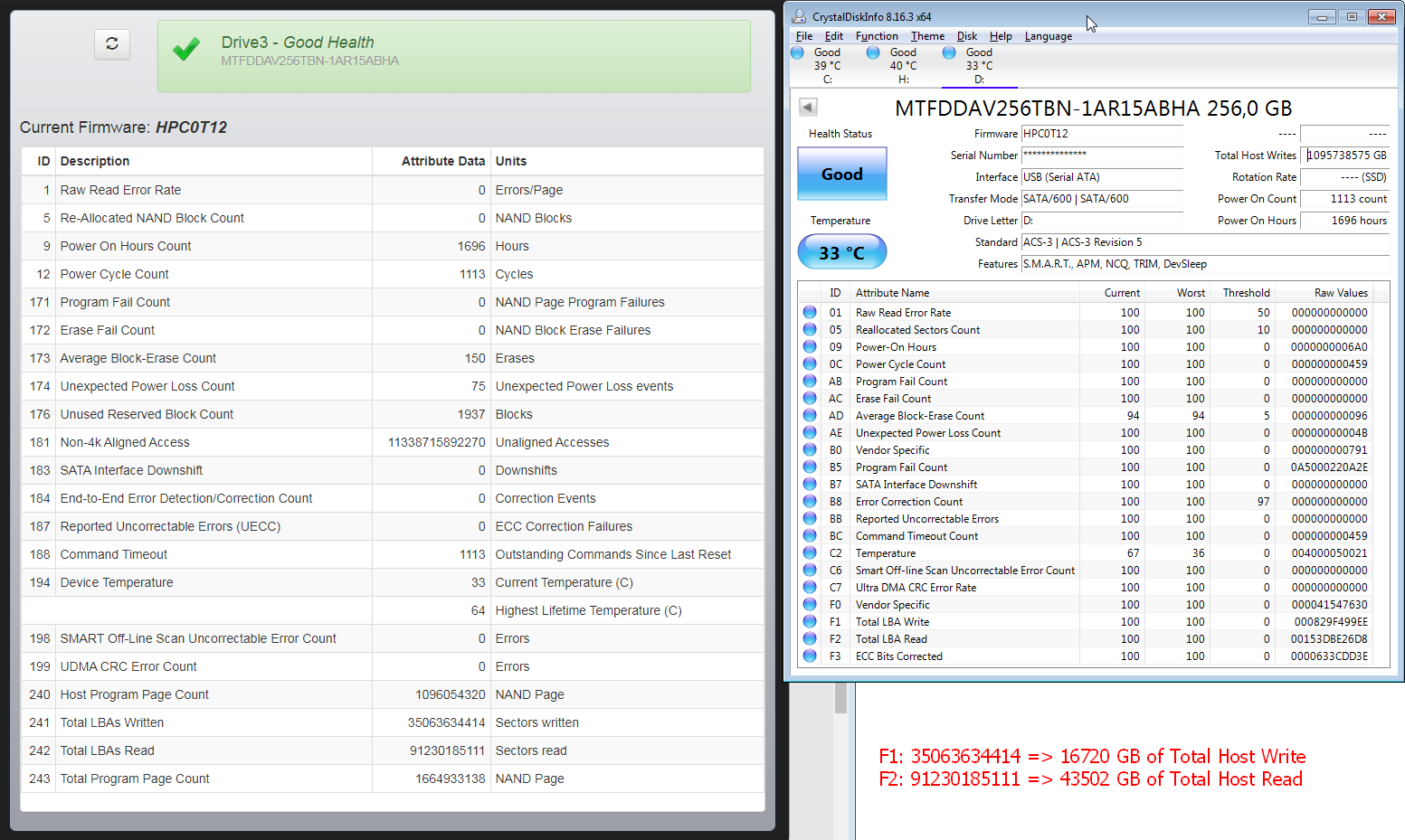Click status orb for Total LBA Write
This screenshot has height=840, width=1405.
pyautogui.click(x=810, y=621)
